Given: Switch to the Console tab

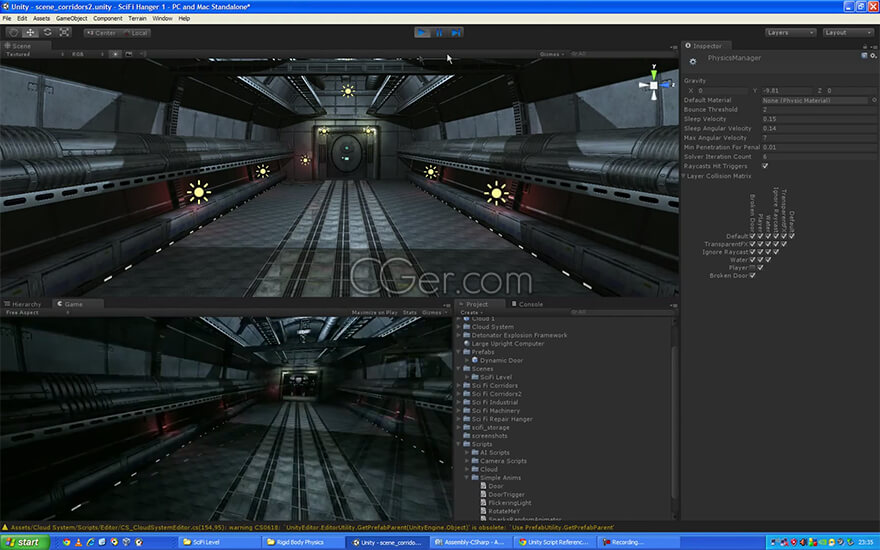Looking at the screenshot, I should pos(527,304).
